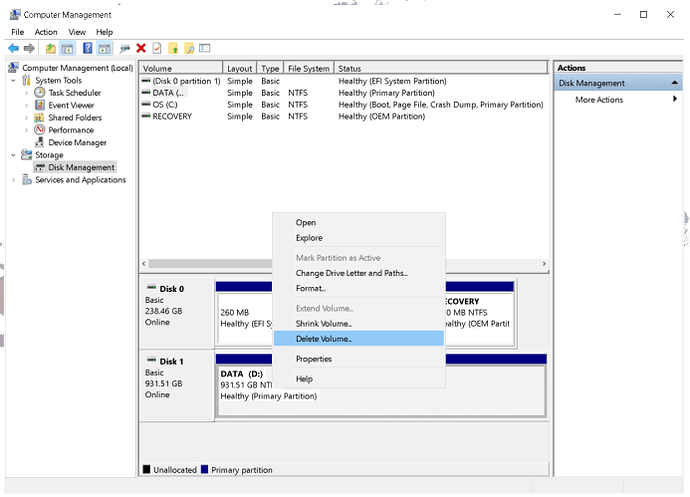This screenshot has height=497, width=690.
Task: Click the Forward arrow in toolbar
Action: pyautogui.click(x=29, y=48)
